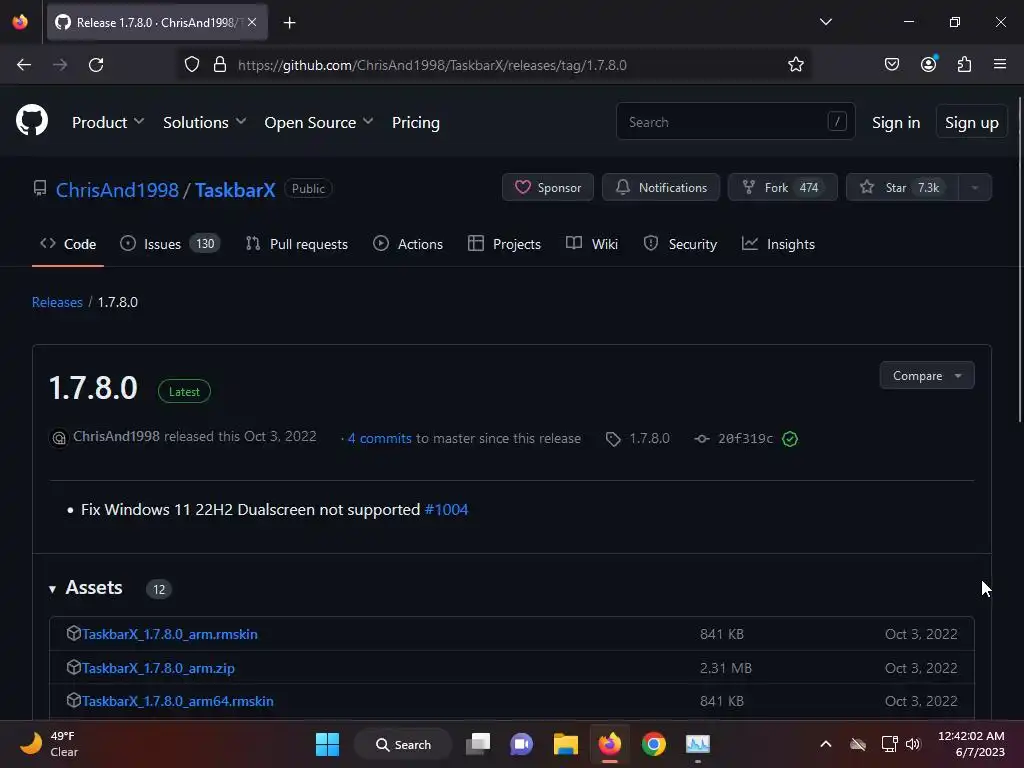Open the Firefox account icon

pos(928,64)
